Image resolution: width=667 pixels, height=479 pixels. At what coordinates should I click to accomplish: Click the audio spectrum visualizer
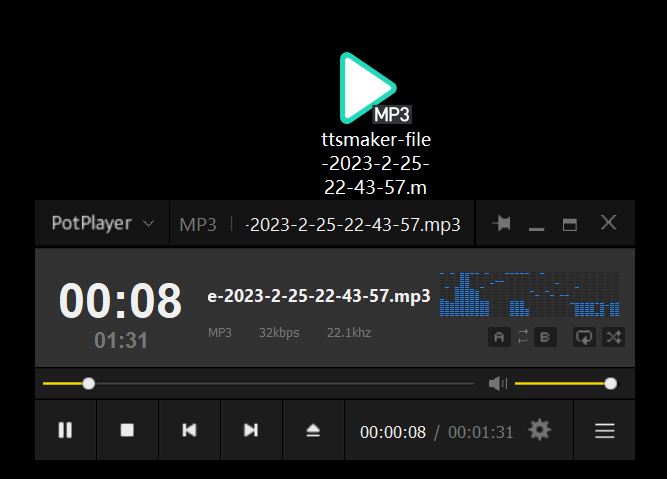pyautogui.click(x=532, y=295)
